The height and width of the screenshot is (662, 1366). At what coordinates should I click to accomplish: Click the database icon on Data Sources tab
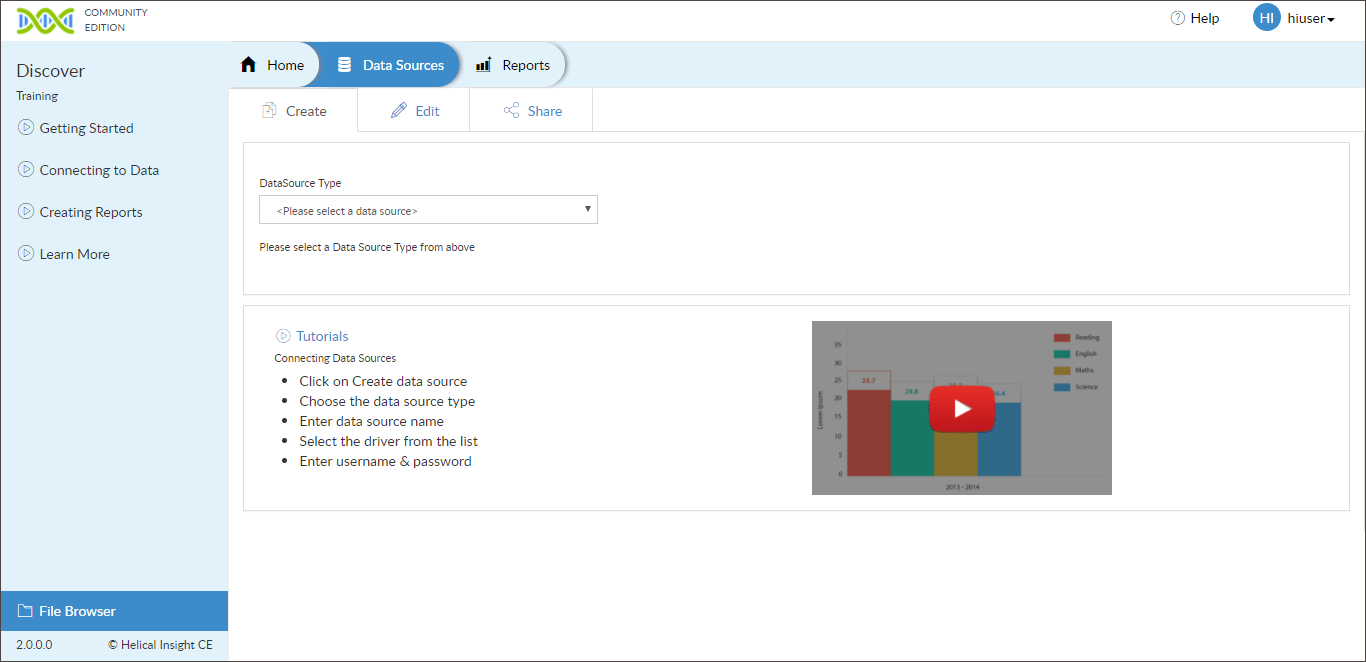pos(344,64)
